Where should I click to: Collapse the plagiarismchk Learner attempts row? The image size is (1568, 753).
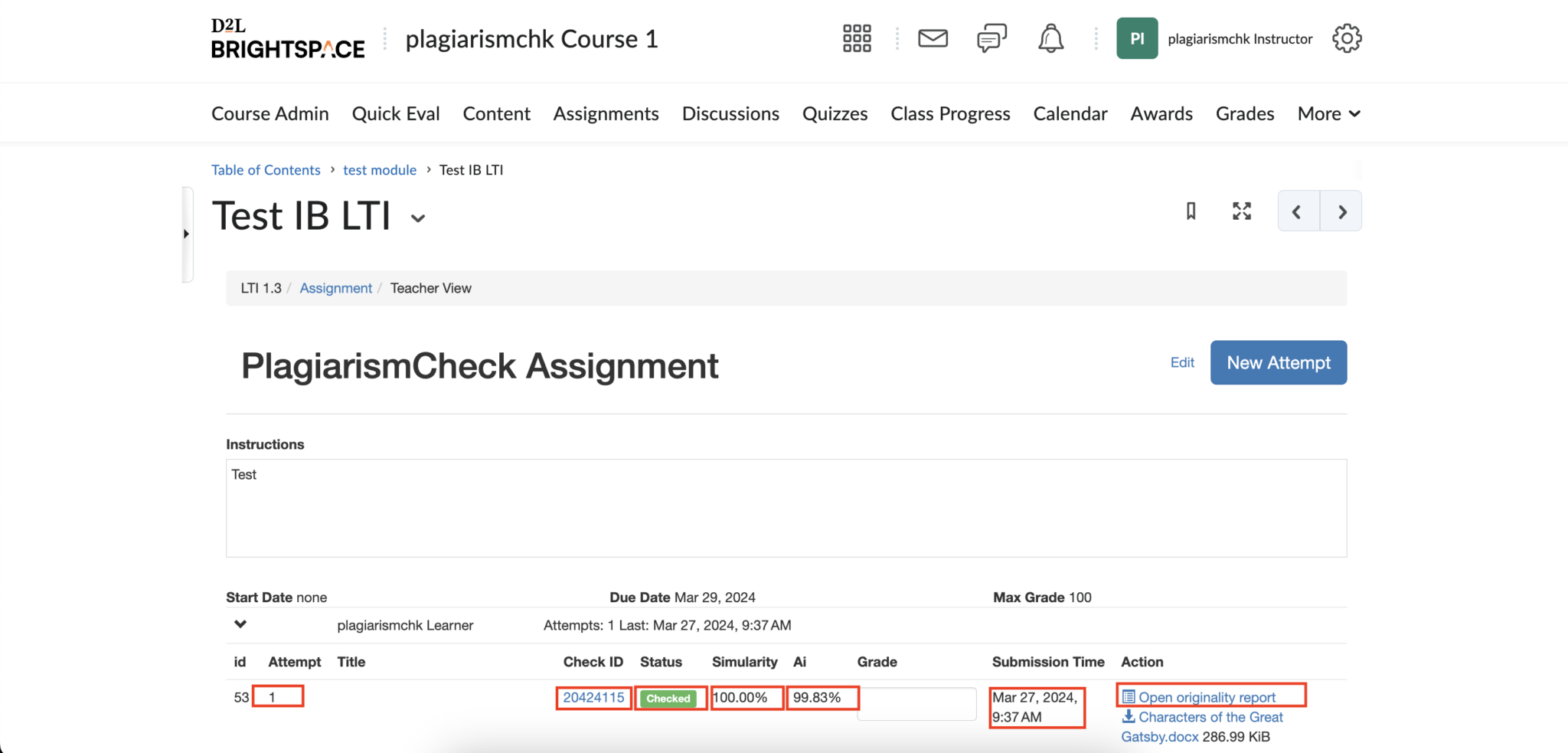click(x=240, y=624)
